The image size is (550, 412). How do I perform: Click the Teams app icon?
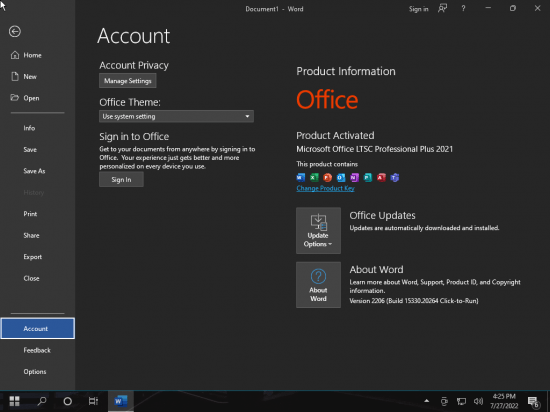point(395,177)
